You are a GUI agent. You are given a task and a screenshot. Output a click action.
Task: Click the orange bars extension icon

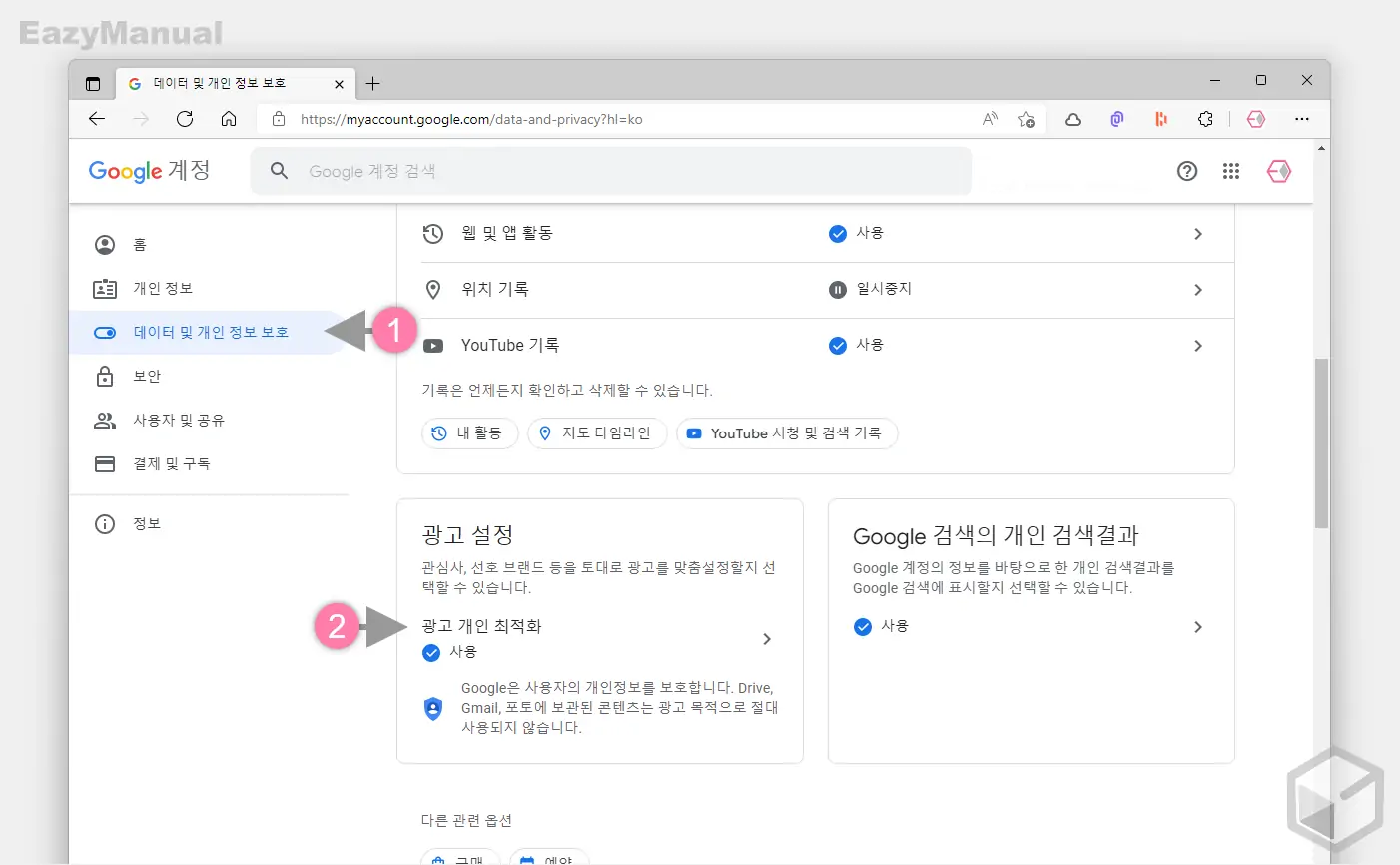click(1161, 119)
